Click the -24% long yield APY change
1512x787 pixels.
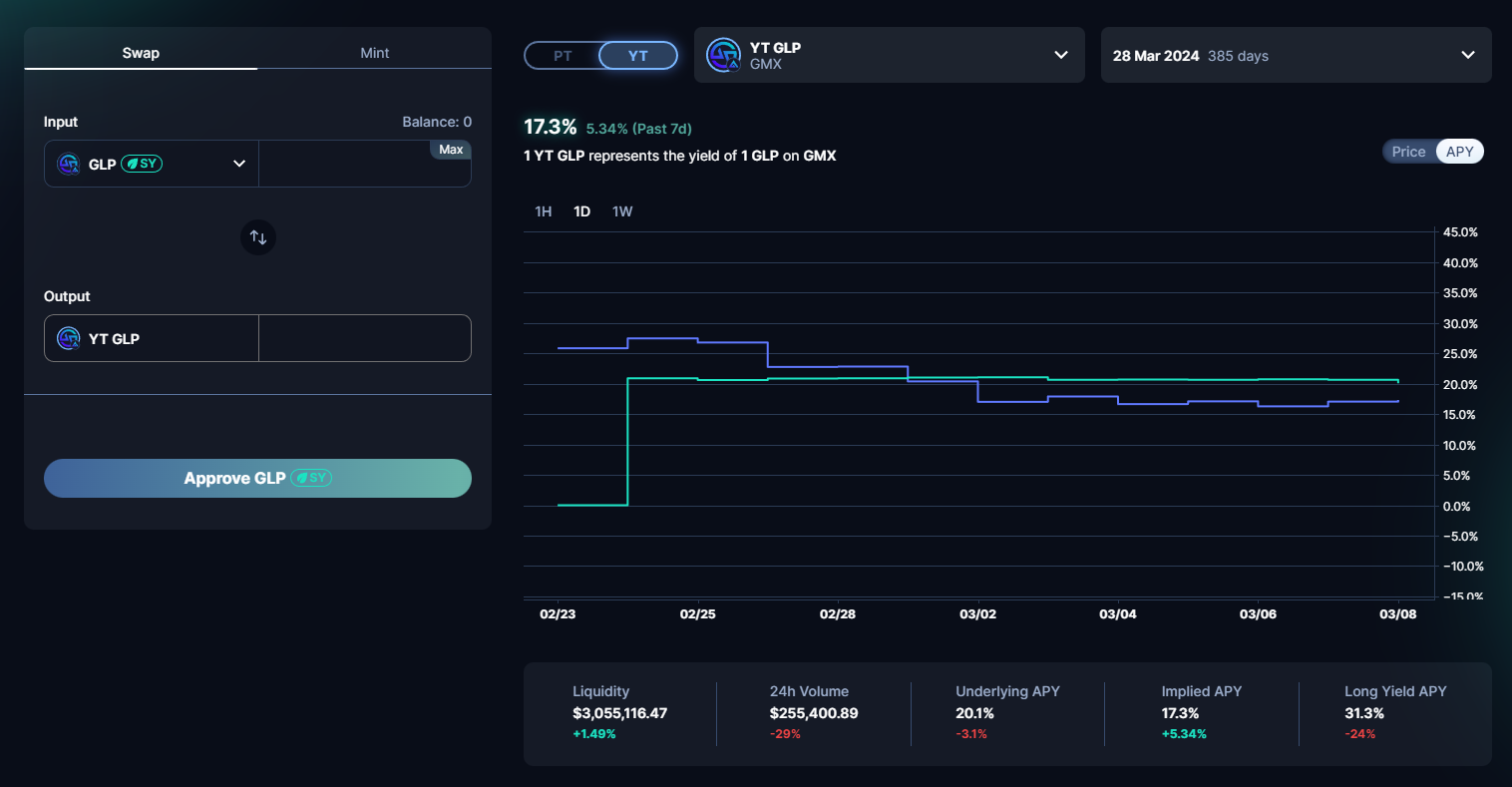tap(1360, 734)
